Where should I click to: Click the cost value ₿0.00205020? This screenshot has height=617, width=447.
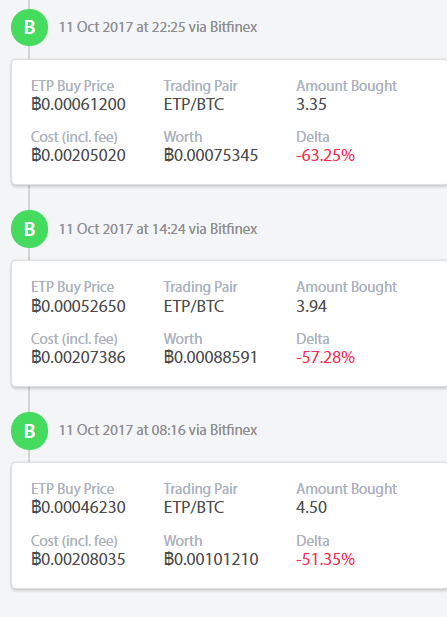click(78, 155)
